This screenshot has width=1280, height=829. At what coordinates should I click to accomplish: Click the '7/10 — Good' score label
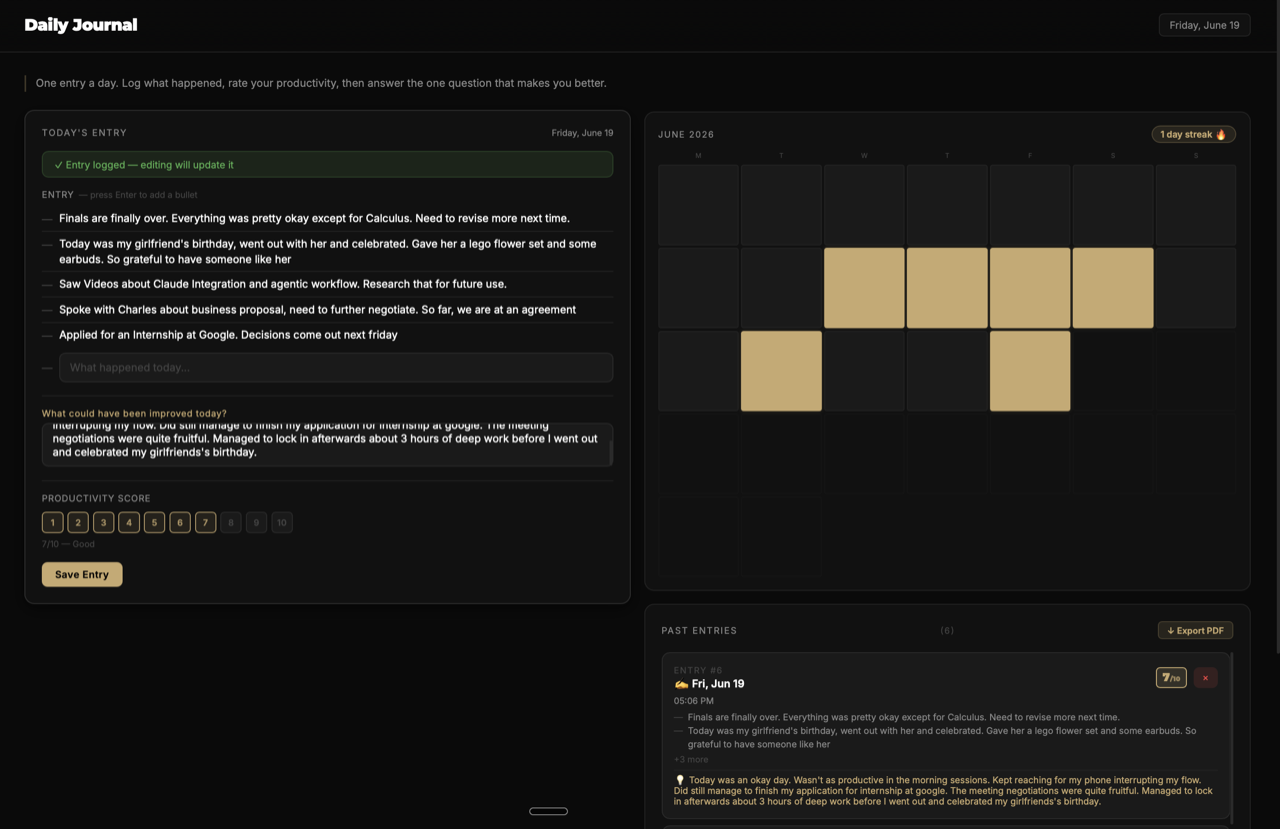point(68,544)
